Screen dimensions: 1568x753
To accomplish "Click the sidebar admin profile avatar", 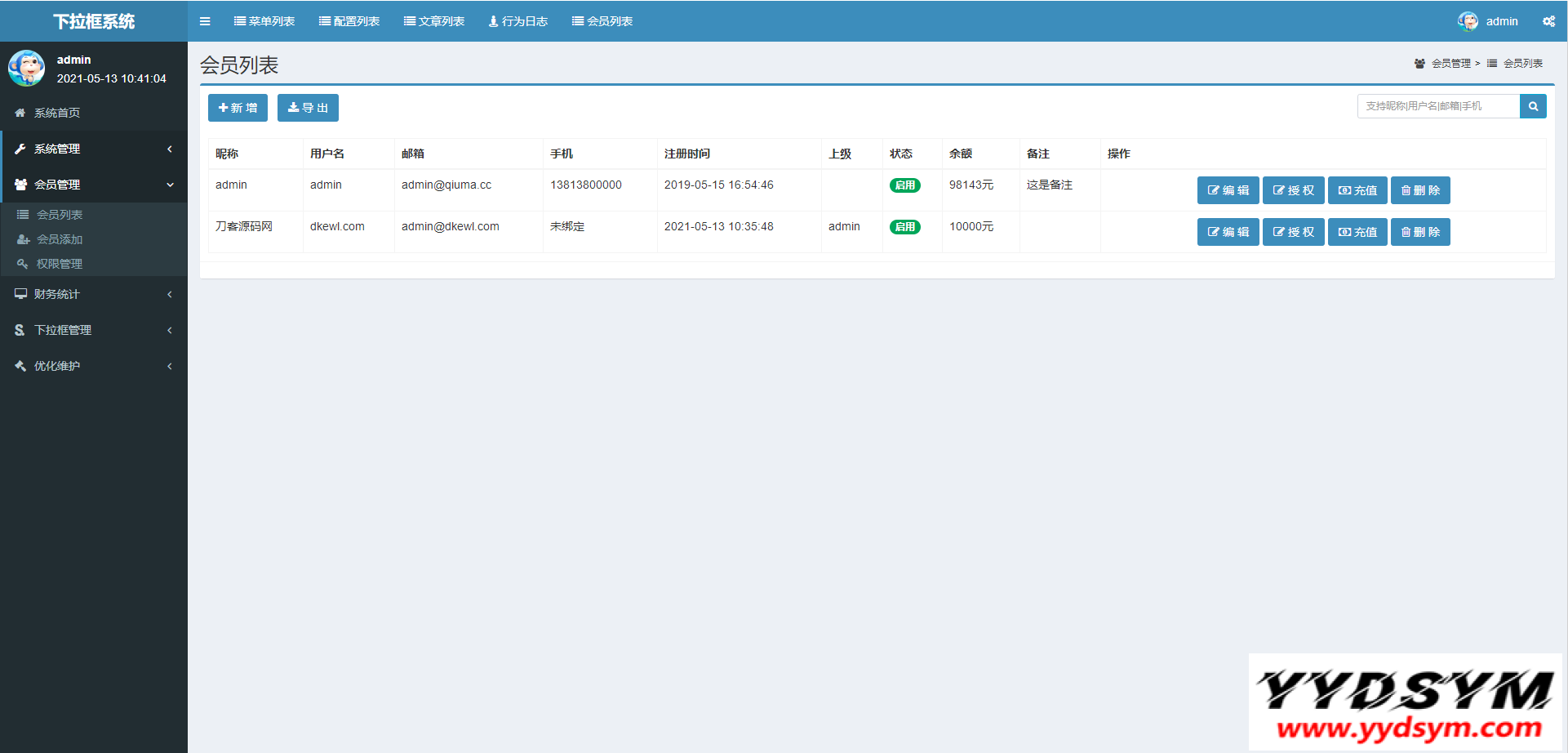I will [26, 69].
